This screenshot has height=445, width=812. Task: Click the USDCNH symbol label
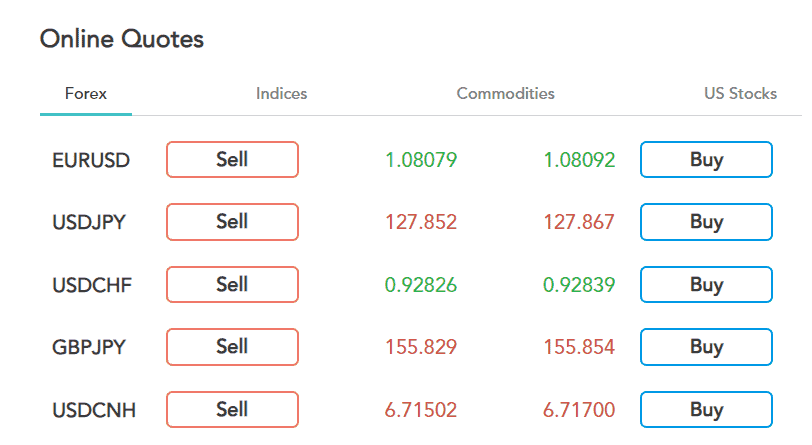point(94,410)
